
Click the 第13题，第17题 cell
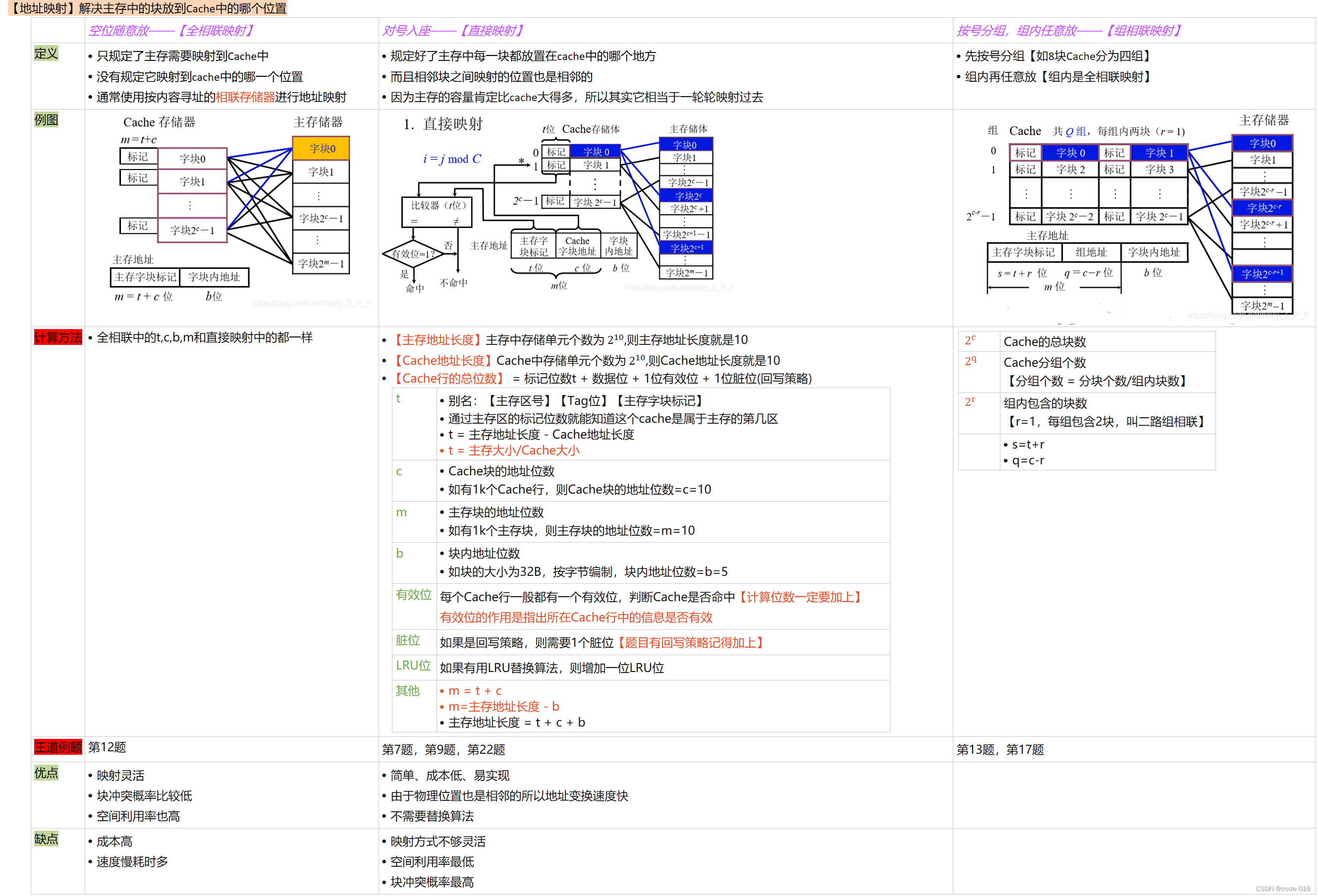(x=1000, y=750)
